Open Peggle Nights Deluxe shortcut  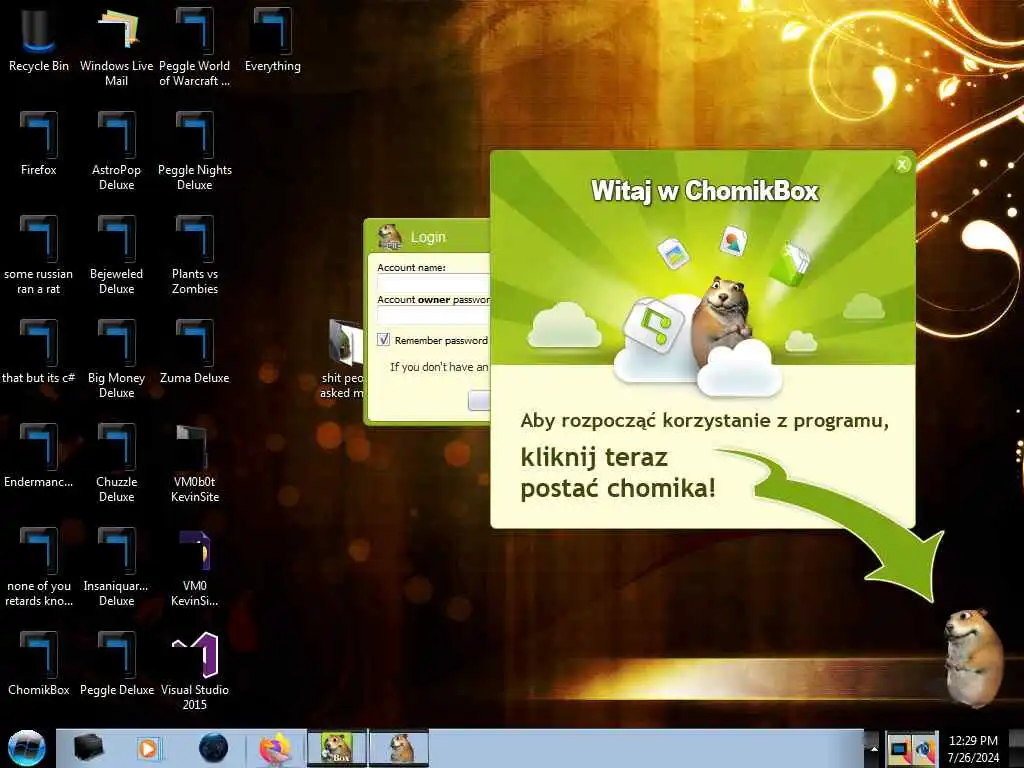pos(195,152)
